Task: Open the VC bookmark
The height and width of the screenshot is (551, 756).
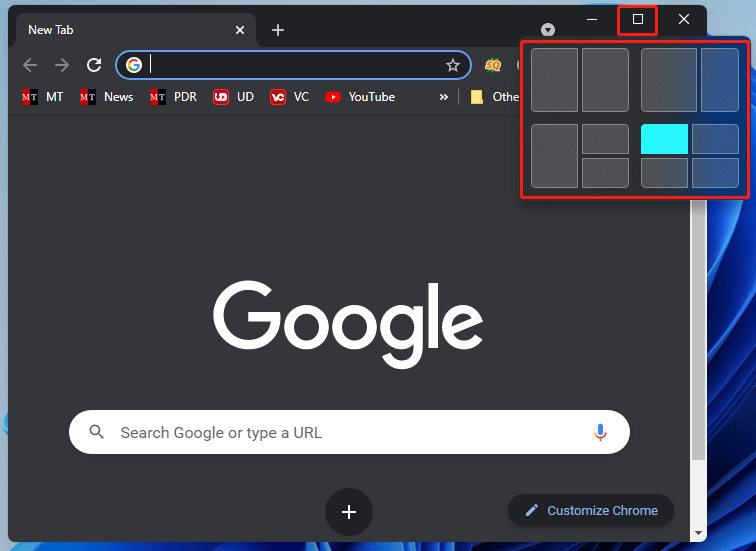Action: (x=289, y=97)
